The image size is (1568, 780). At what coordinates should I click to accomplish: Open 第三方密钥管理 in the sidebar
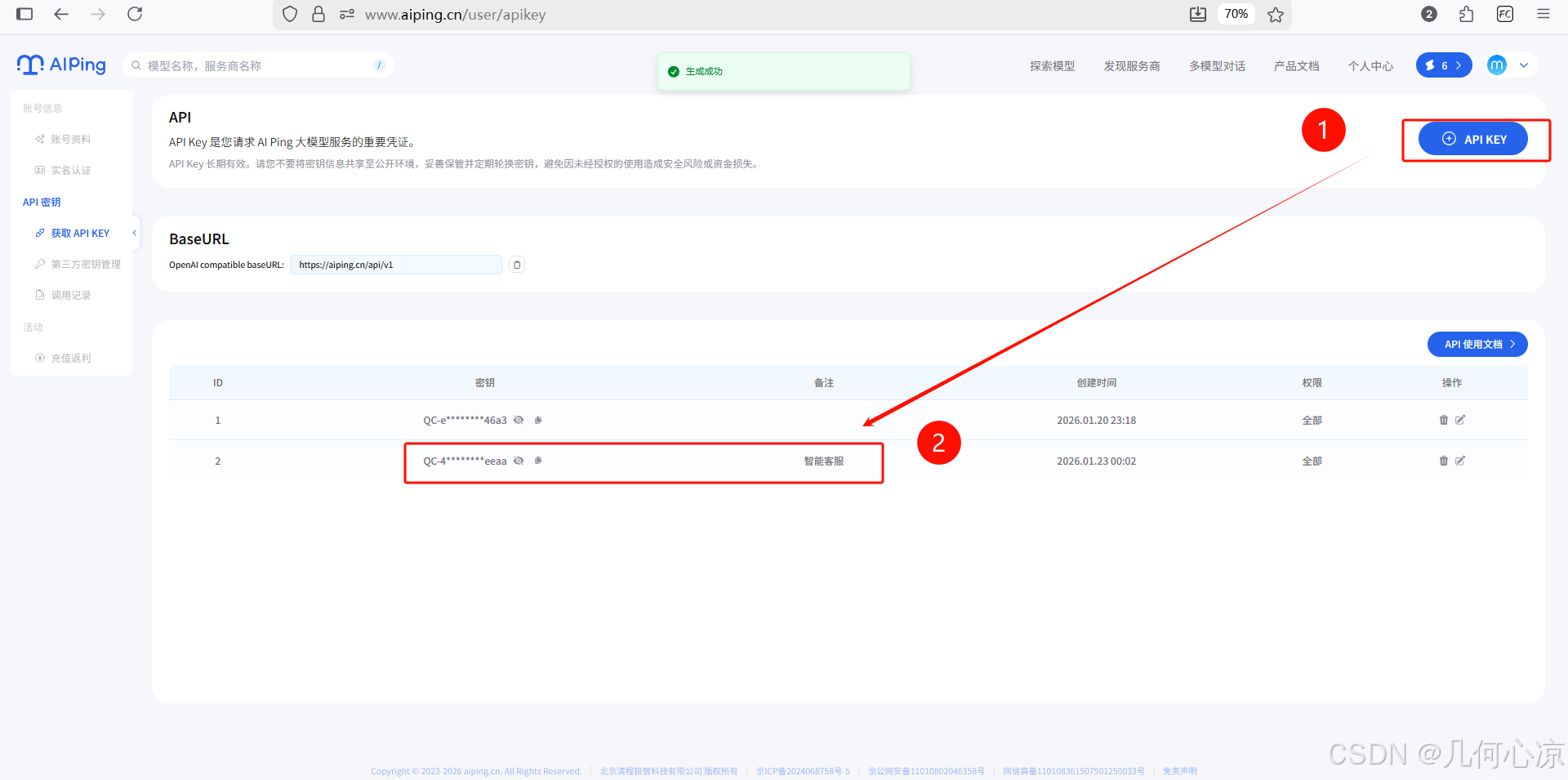click(78, 265)
